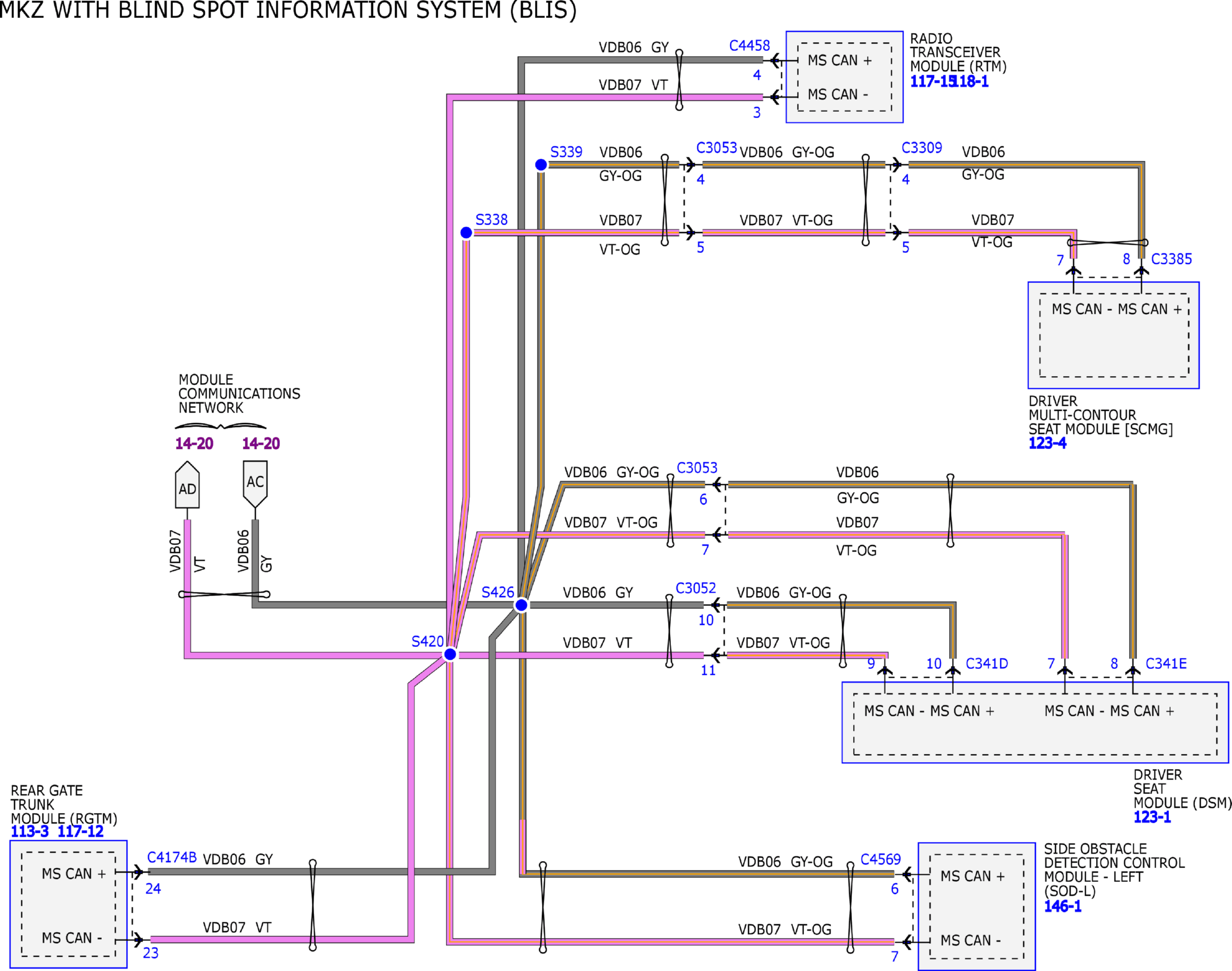Click the C3385 connector label
The width and height of the screenshot is (1232, 971).
tap(1171, 259)
